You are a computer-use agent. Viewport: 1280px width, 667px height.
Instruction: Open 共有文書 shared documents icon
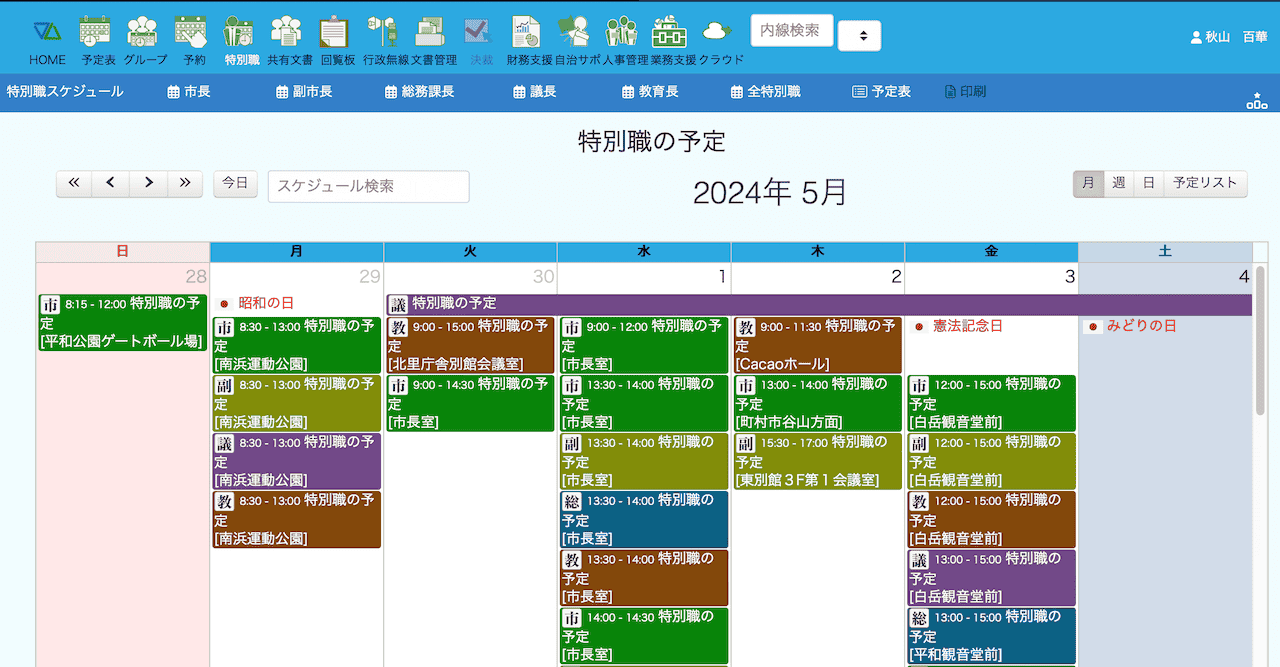[x=287, y=32]
